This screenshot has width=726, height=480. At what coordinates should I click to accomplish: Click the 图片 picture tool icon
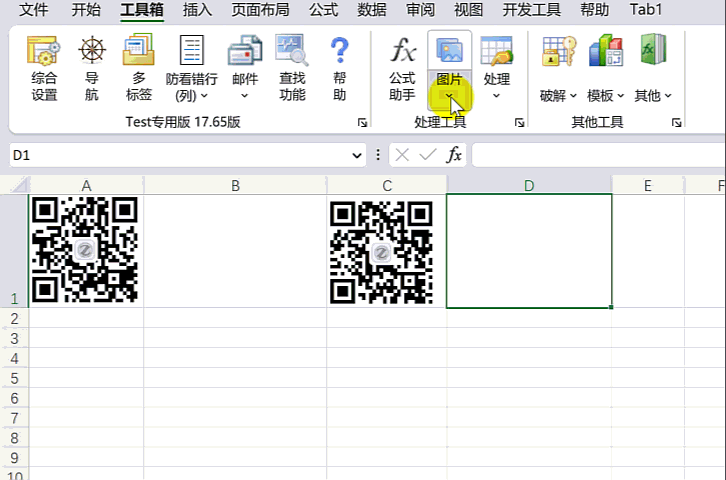pos(449,52)
